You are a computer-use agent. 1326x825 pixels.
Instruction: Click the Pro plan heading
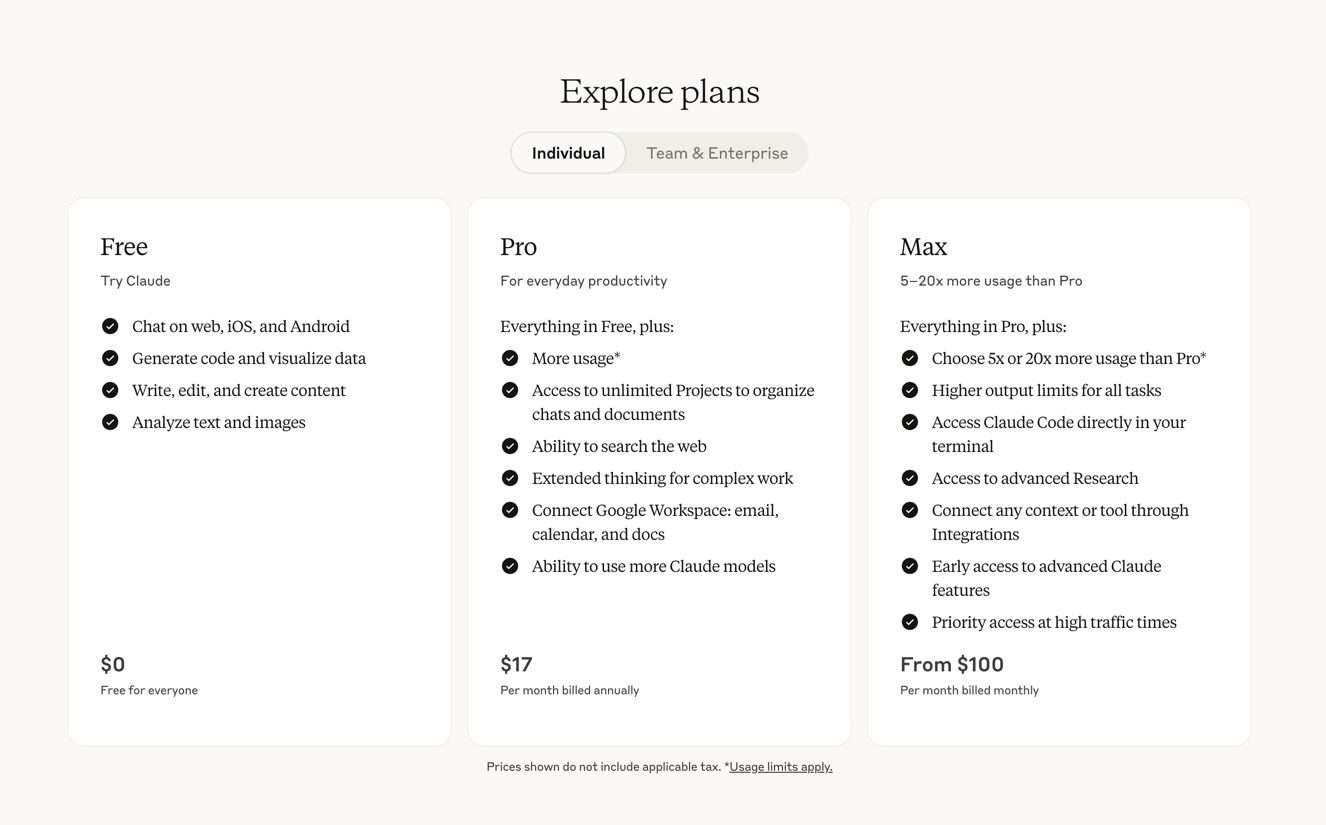pos(518,247)
